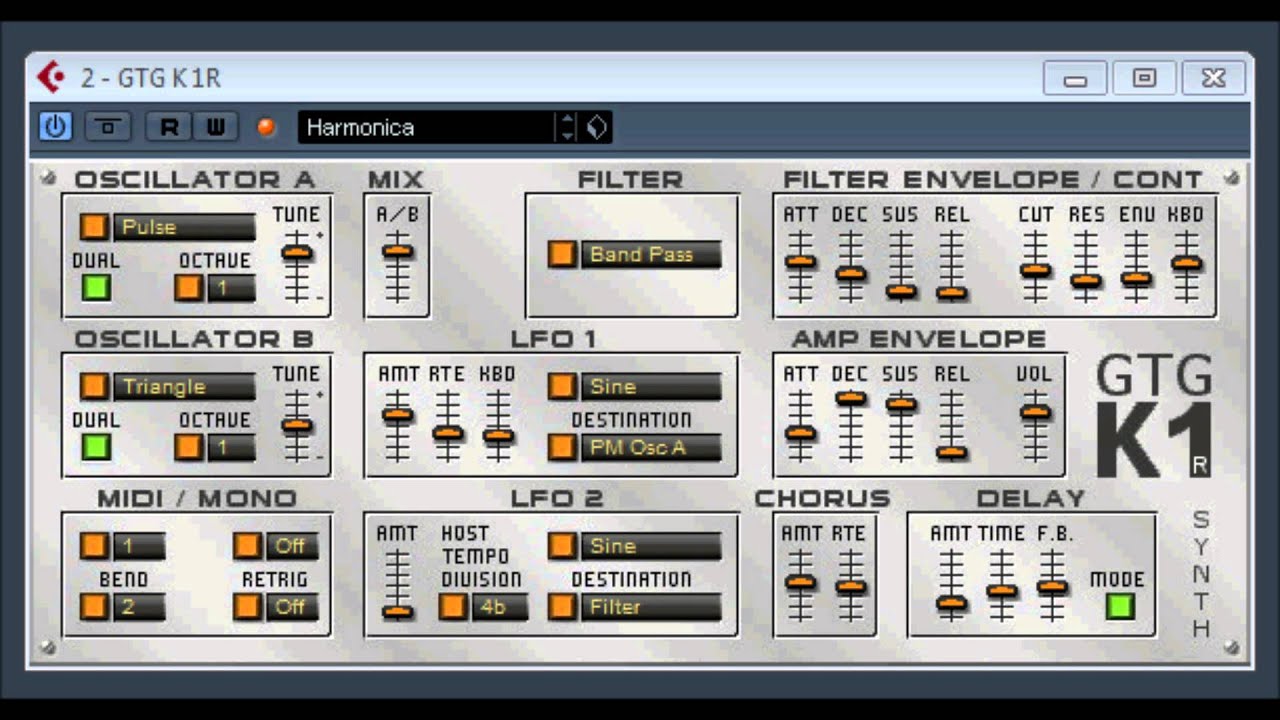The image size is (1280, 720).
Task: Toggle Oscillator A Dual green switch
Action: coord(95,288)
